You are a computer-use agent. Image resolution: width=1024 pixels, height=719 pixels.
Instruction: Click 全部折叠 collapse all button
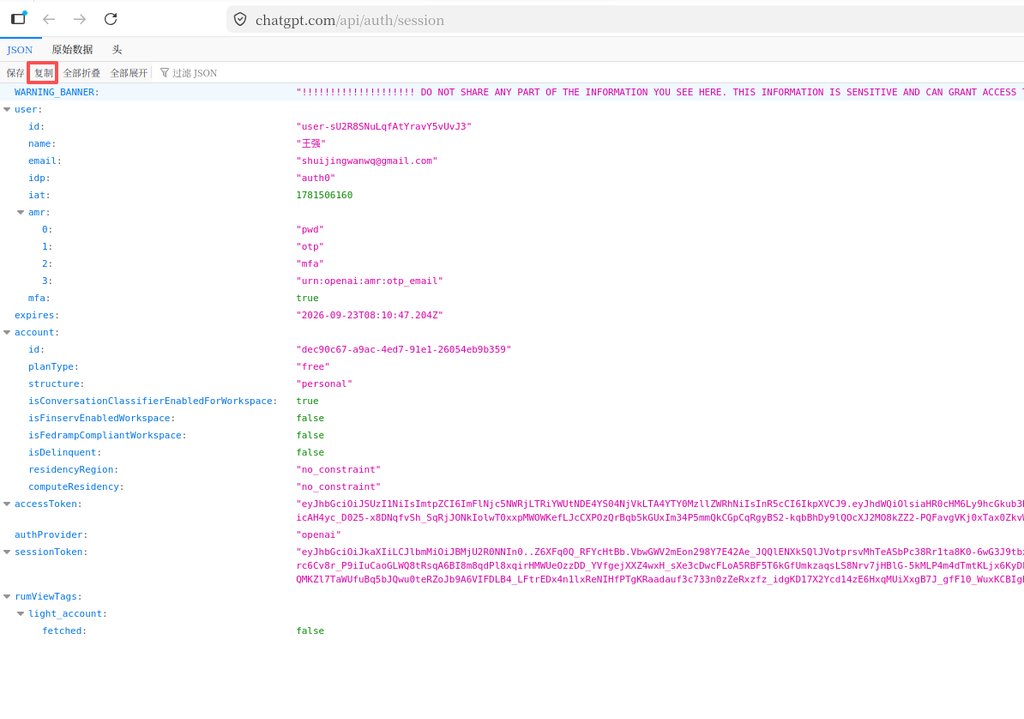click(x=82, y=73)
